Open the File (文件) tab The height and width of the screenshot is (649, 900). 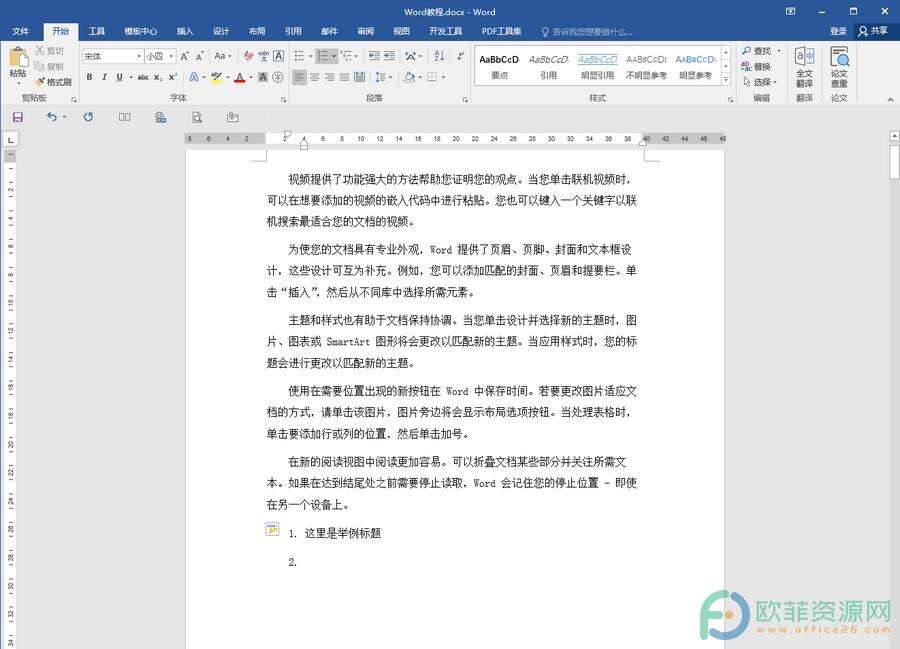pos(21,31)
